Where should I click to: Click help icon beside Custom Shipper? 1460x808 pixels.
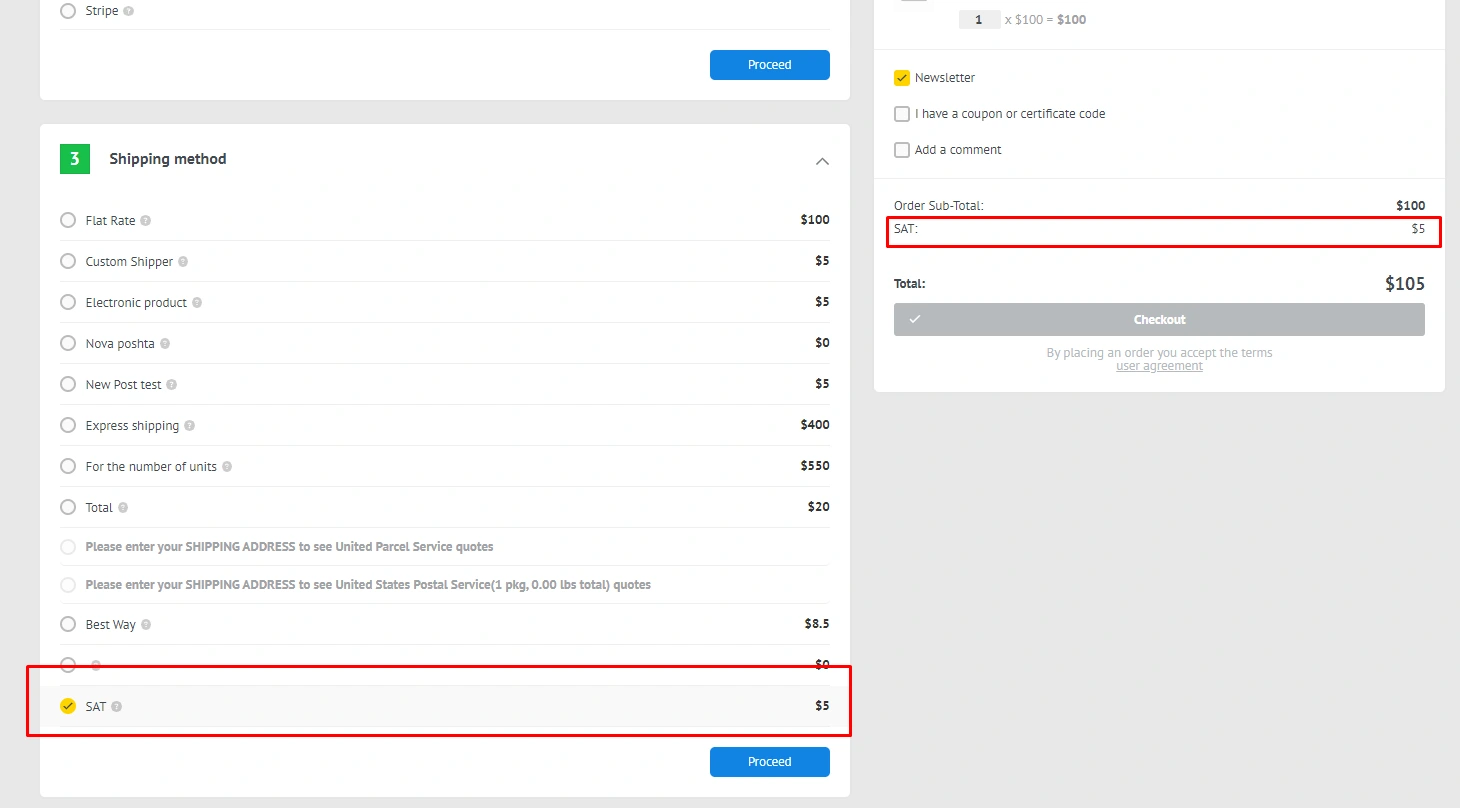click(x=183, y=262)
